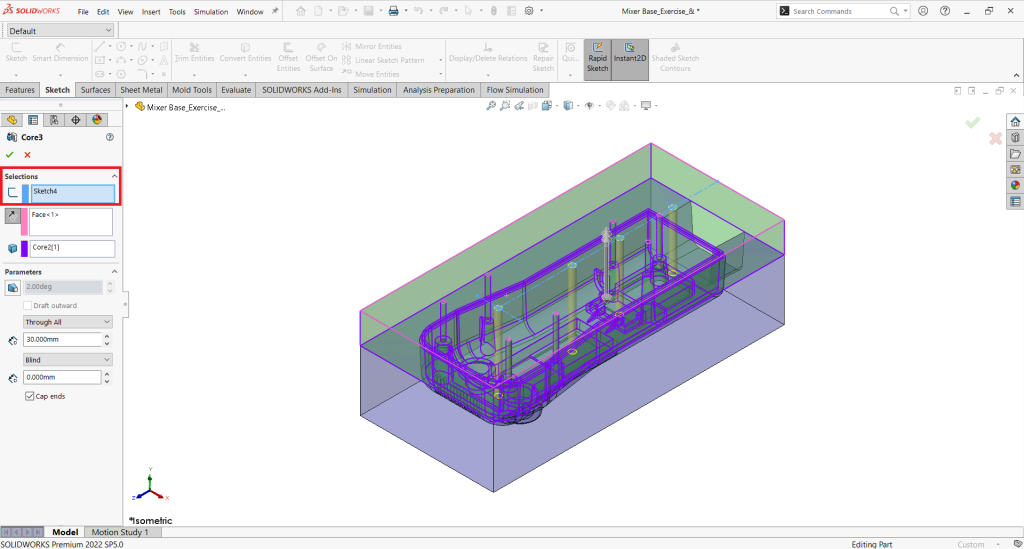1024x549 pixels.
Task: Click the Print icon in the top toolbar
Action: (393, 12)
